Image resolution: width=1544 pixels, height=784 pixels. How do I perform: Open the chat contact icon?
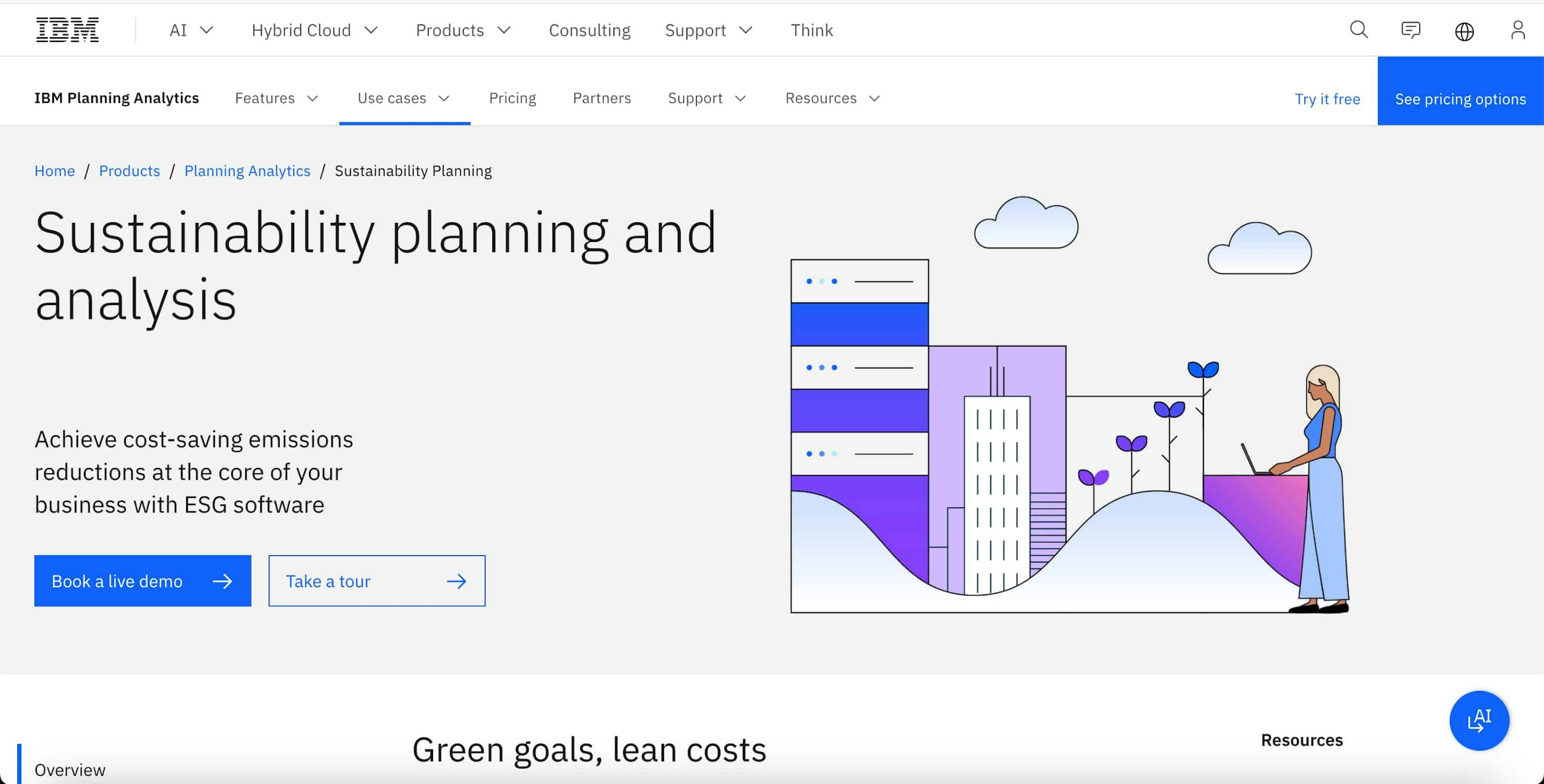pos(1410,30)
